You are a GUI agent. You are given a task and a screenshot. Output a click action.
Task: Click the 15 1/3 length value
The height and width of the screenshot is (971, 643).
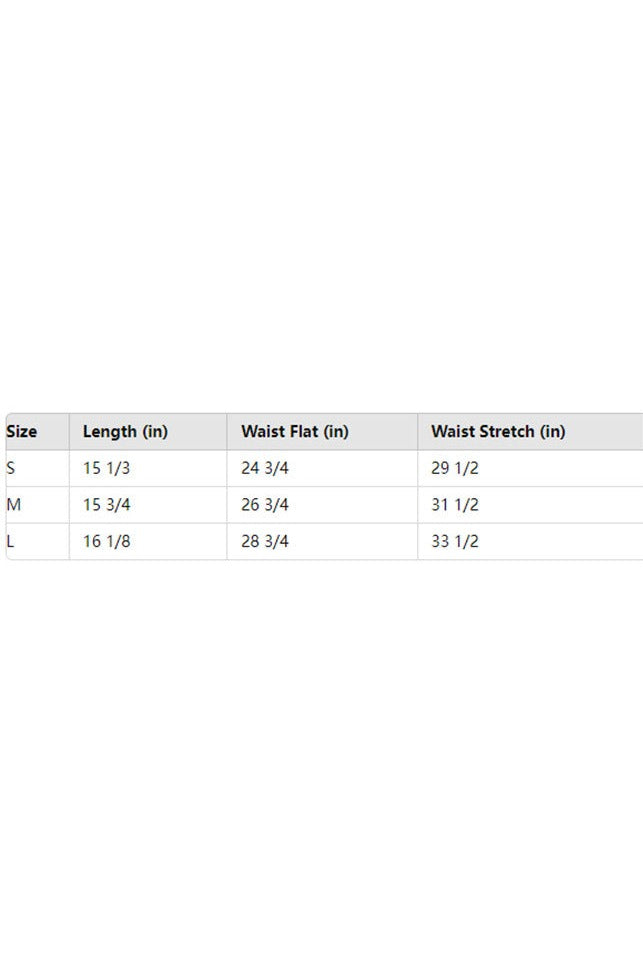click(x=106, y=468)
